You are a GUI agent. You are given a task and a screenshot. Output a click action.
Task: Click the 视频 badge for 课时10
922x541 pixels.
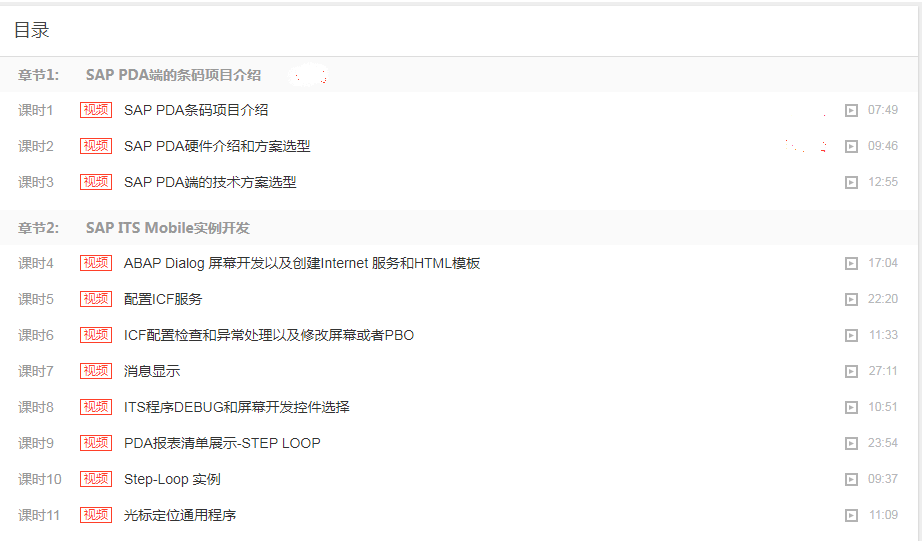pyautogui.click(x=96, y=479)
